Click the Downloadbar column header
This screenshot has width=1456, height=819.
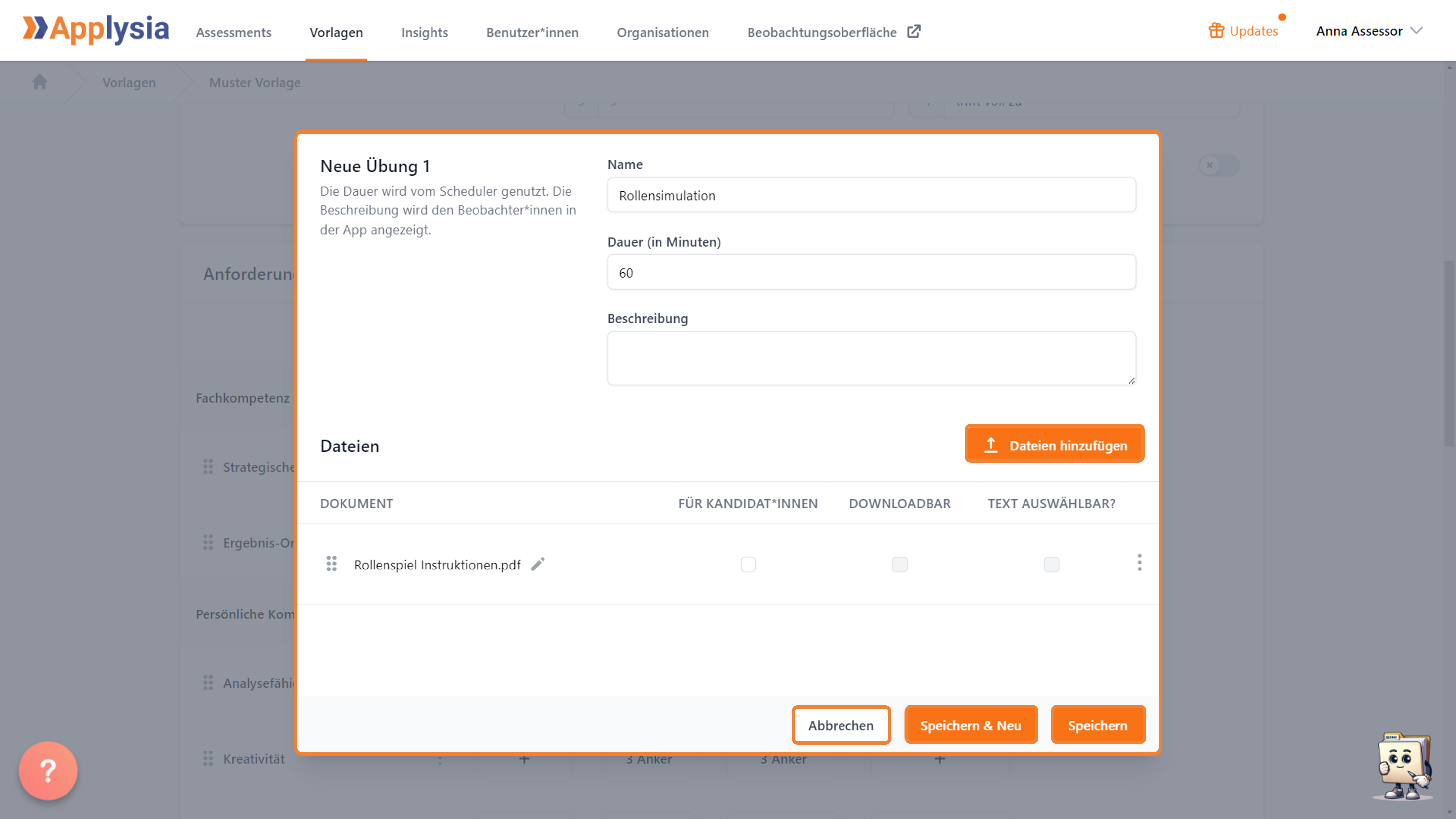tap(899, 503)
